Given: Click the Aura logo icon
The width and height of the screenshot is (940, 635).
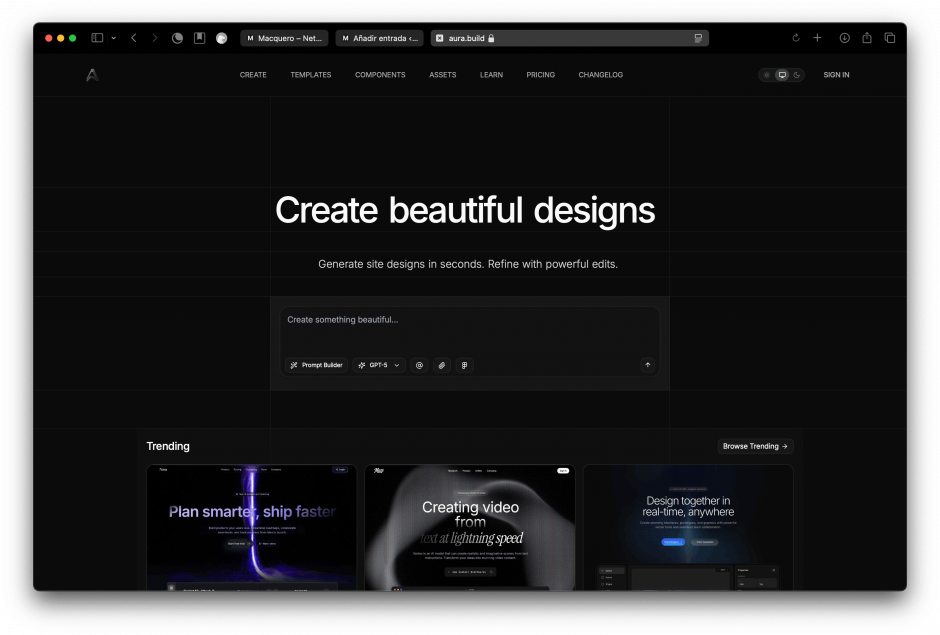Looking at the screenshot, I should 92,75.
